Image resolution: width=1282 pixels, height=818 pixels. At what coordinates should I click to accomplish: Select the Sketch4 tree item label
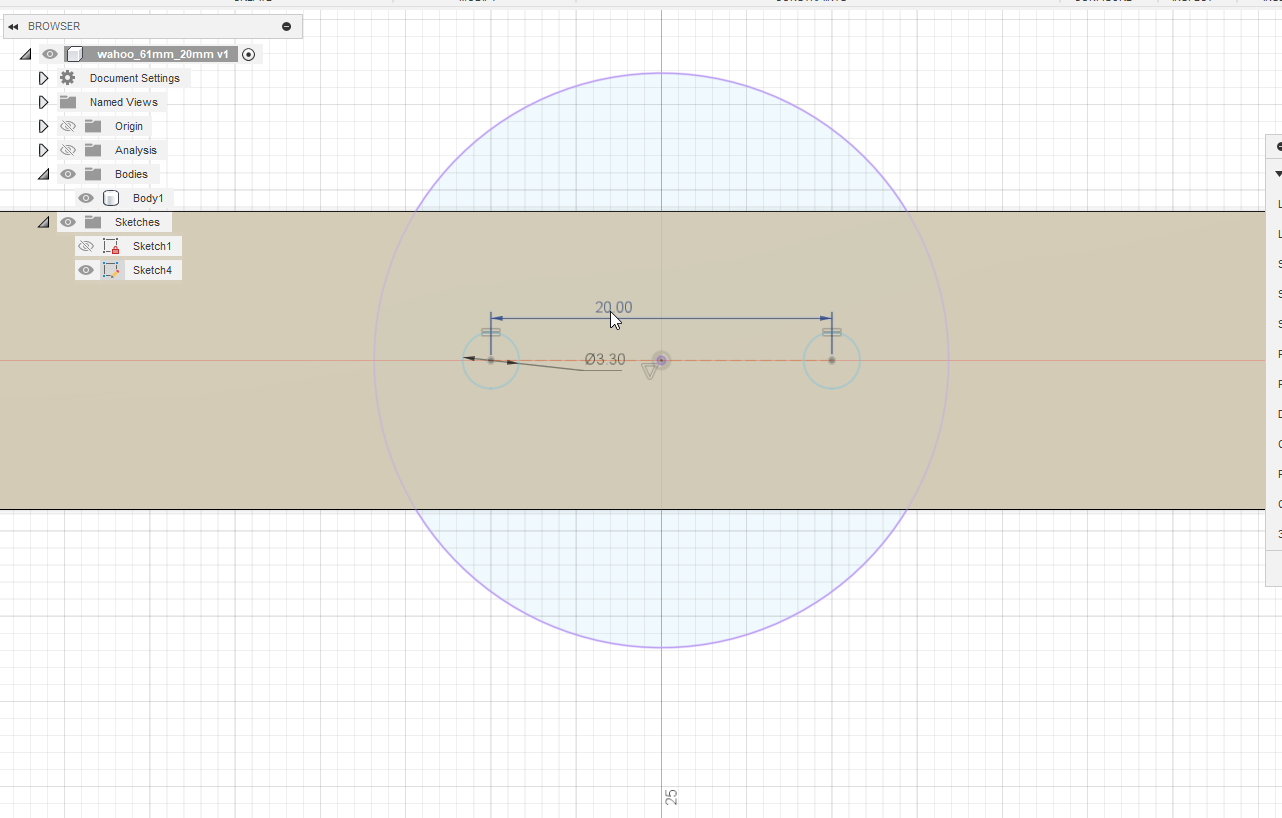point(152,270)
